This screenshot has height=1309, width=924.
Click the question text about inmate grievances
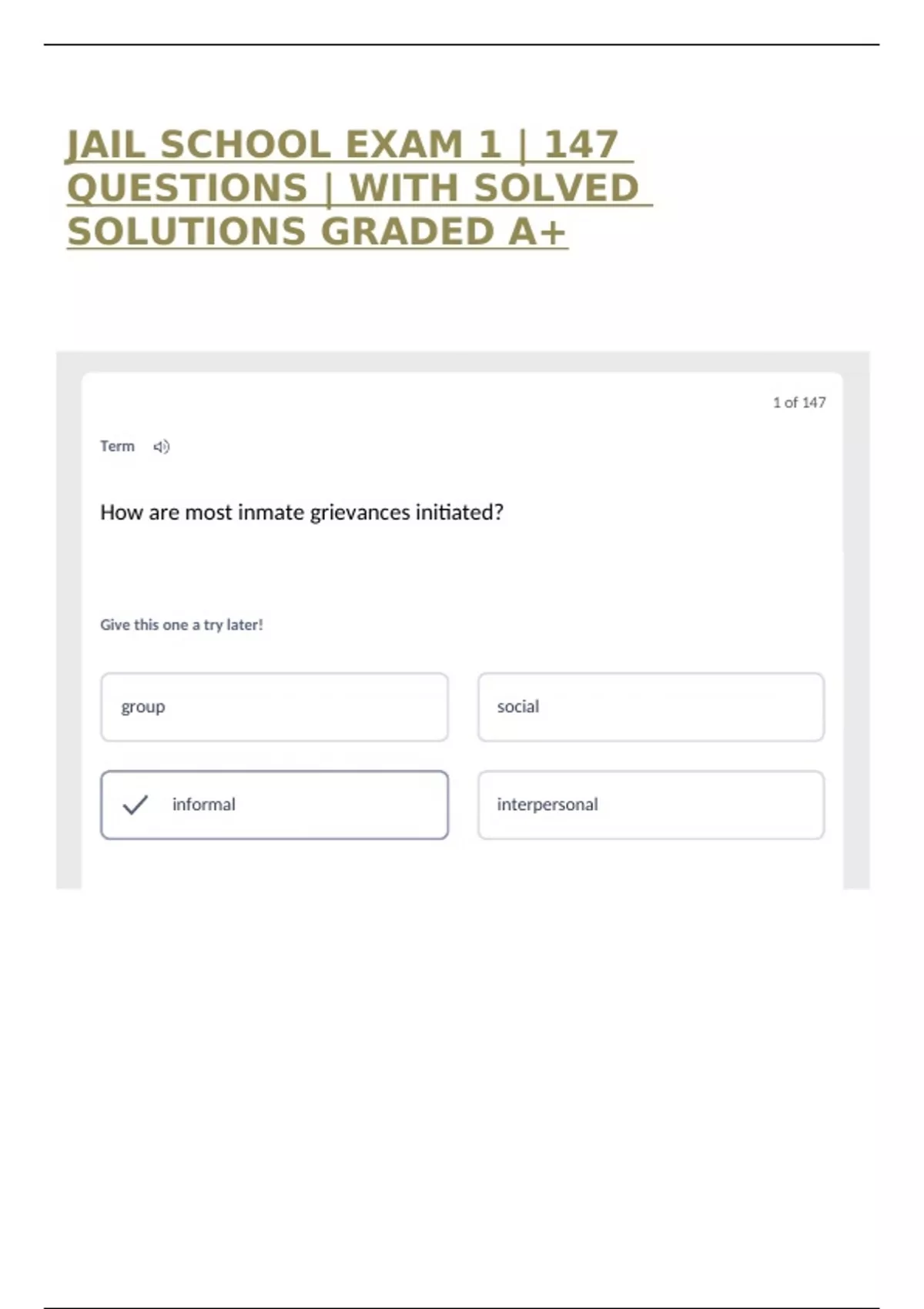302,513
